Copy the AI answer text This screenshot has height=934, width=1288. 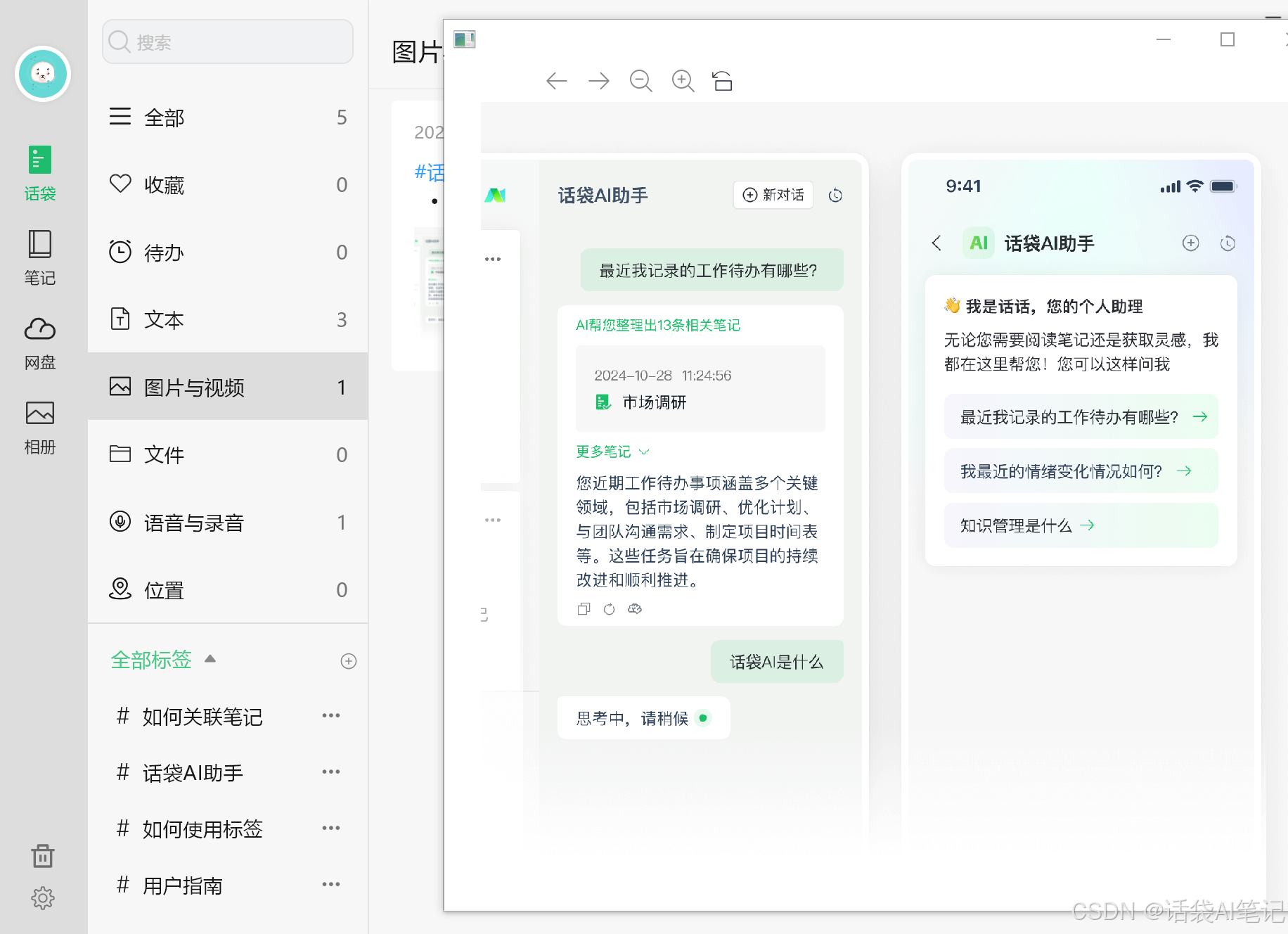point(584,609)
